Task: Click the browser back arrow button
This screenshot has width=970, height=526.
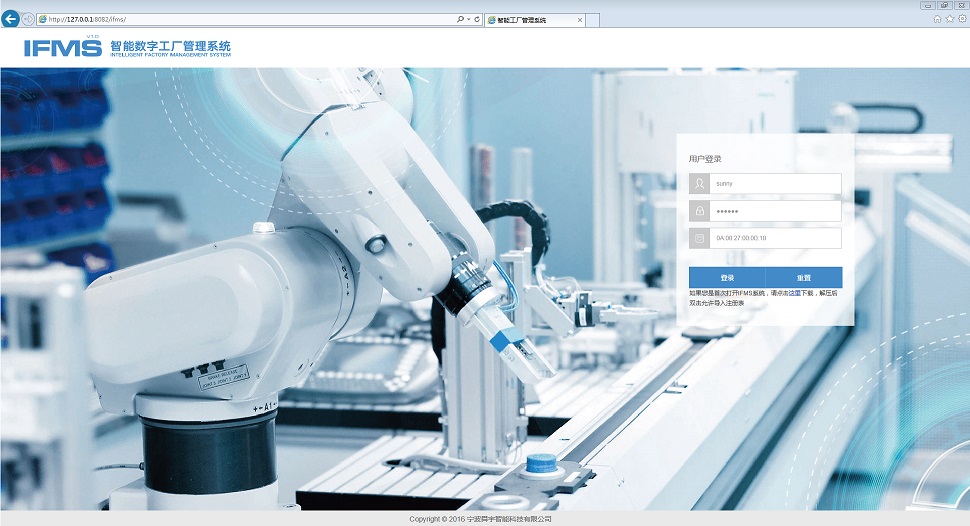Action: [x=11, y=19]
